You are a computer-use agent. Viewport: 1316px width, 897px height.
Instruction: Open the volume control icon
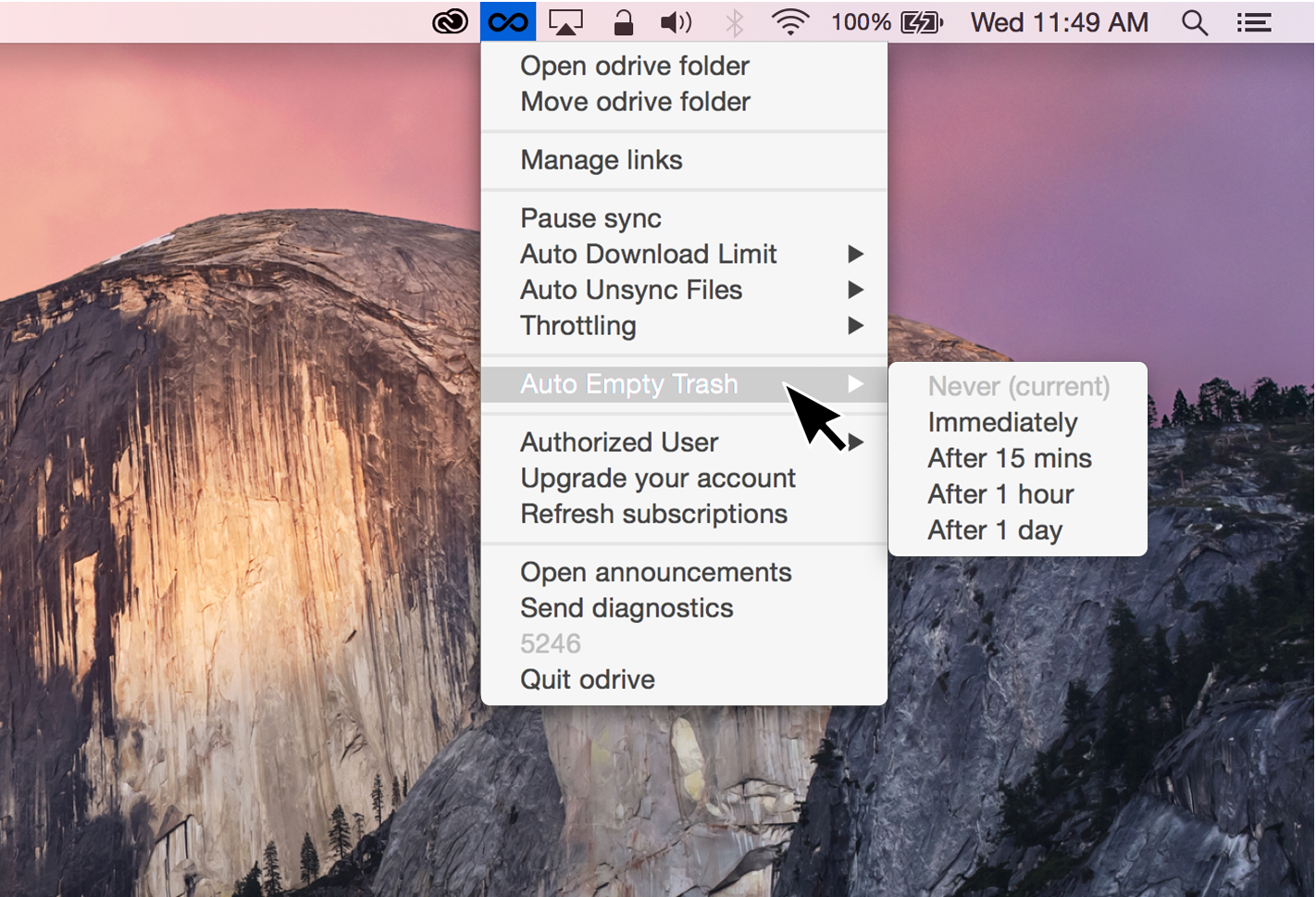point(677,22)
